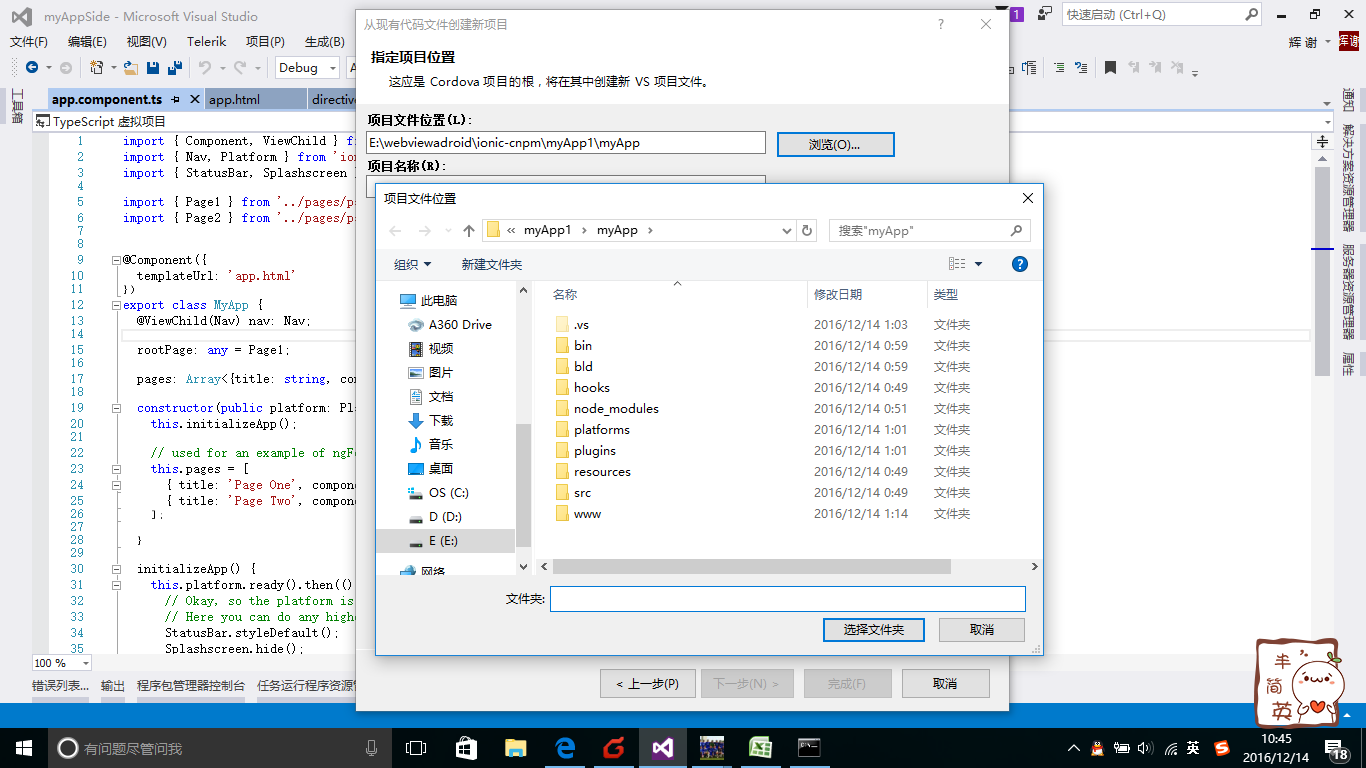
Task: Select the www folder
Action: click(587, 514)
